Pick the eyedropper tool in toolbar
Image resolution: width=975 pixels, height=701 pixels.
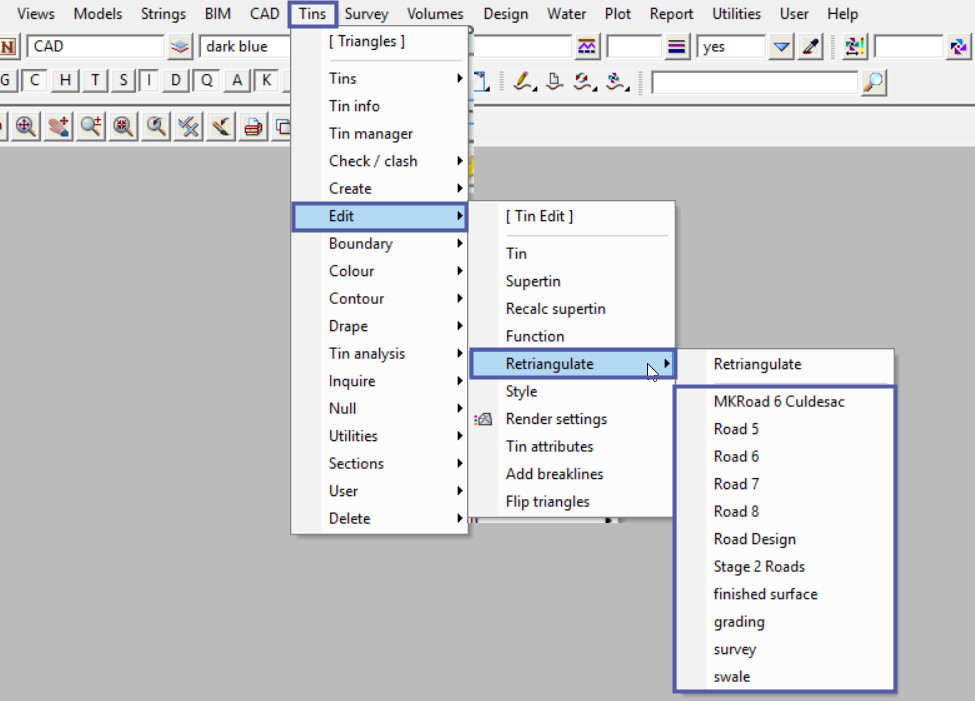(x=811, y=47)
